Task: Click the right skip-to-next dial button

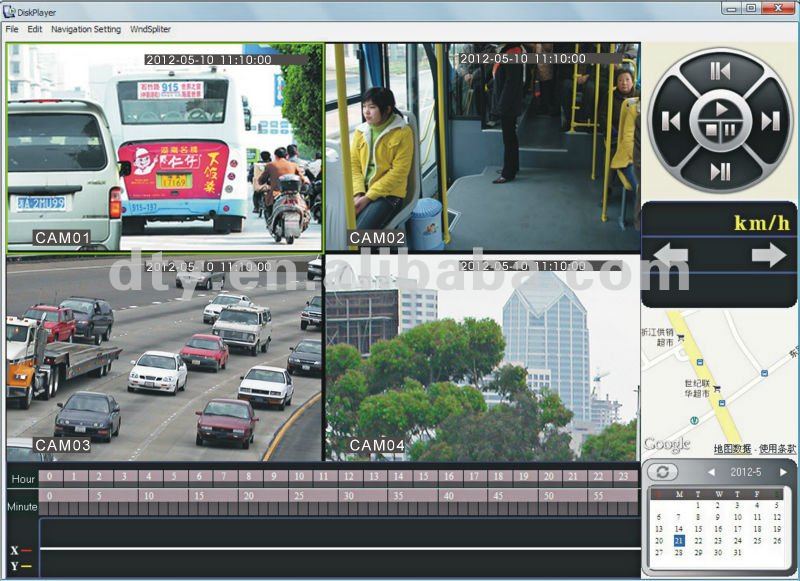Action: (770, 121)
